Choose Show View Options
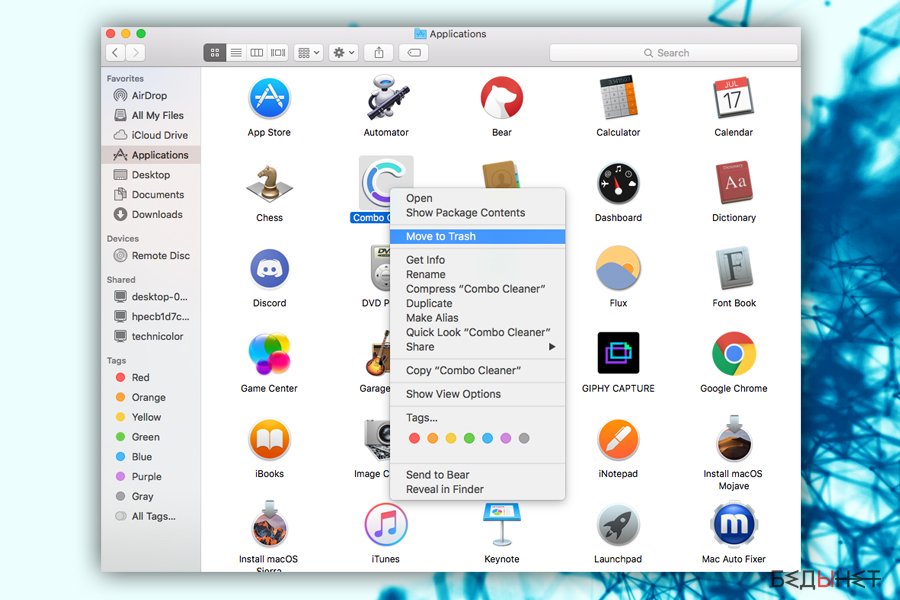900x600 pixels. click(477, 394)
